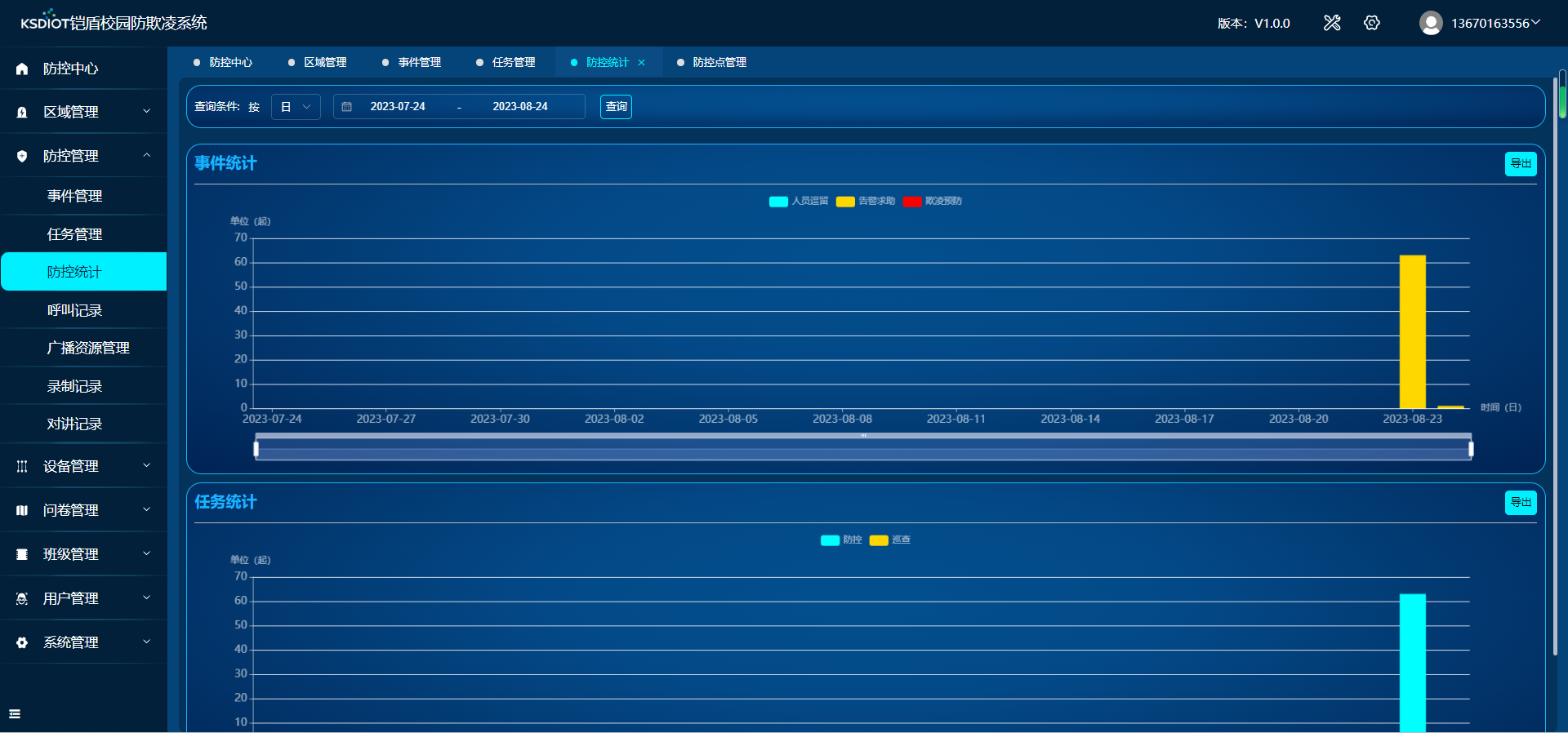Switch to the 防控点管理 tab

(x=711, y=62)
